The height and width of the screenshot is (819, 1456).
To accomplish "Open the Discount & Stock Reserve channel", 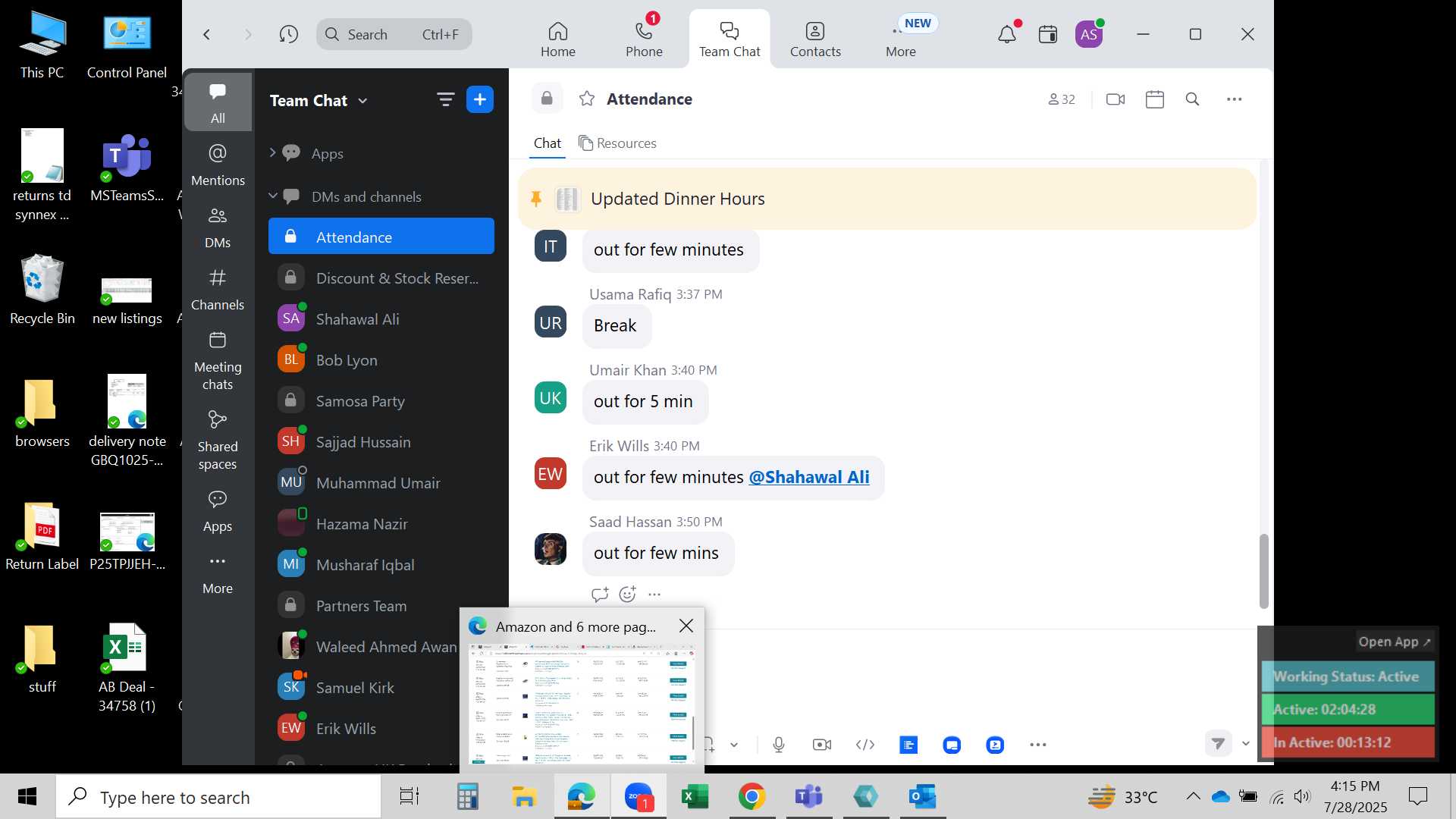I will coord(381,278).
